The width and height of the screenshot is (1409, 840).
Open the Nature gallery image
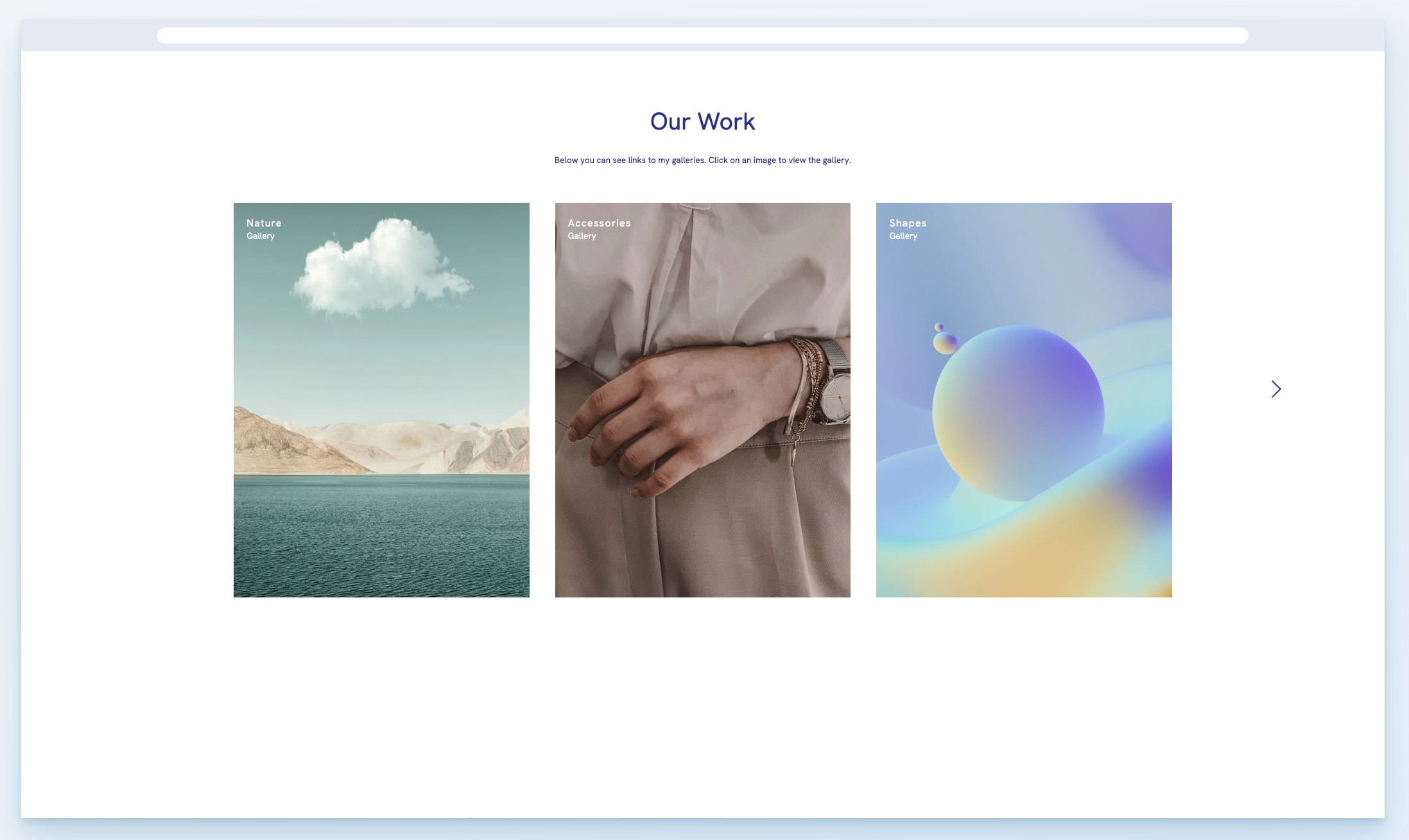[x=381, y=399]
